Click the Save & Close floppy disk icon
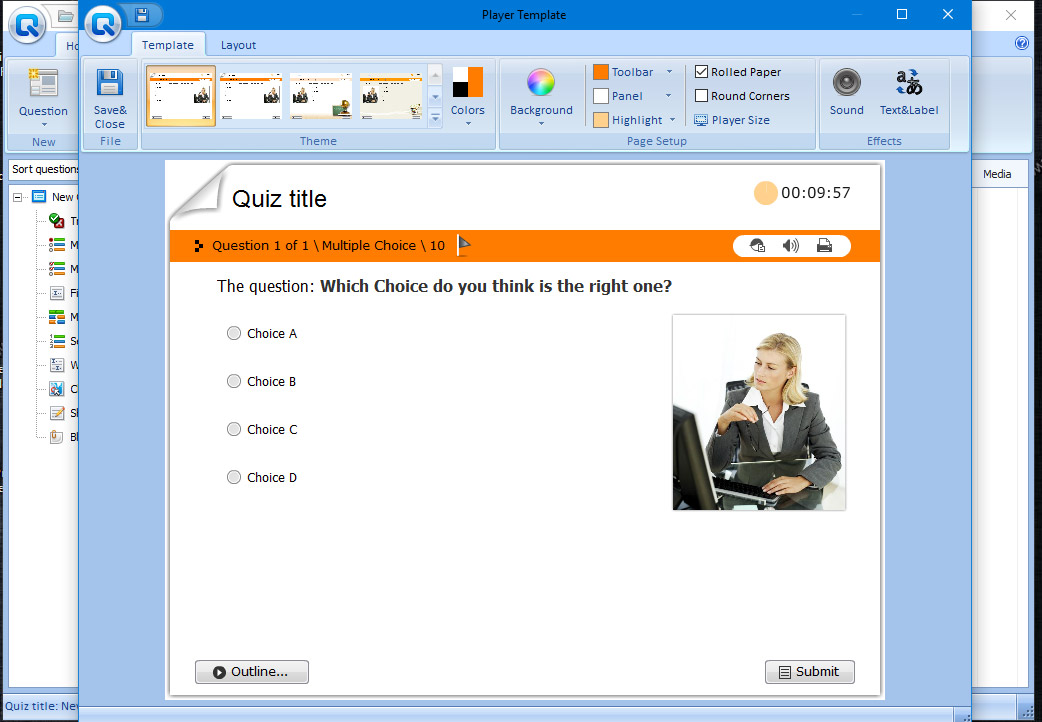The height and width of the screenshot is (722, 1042). point(110,83)
